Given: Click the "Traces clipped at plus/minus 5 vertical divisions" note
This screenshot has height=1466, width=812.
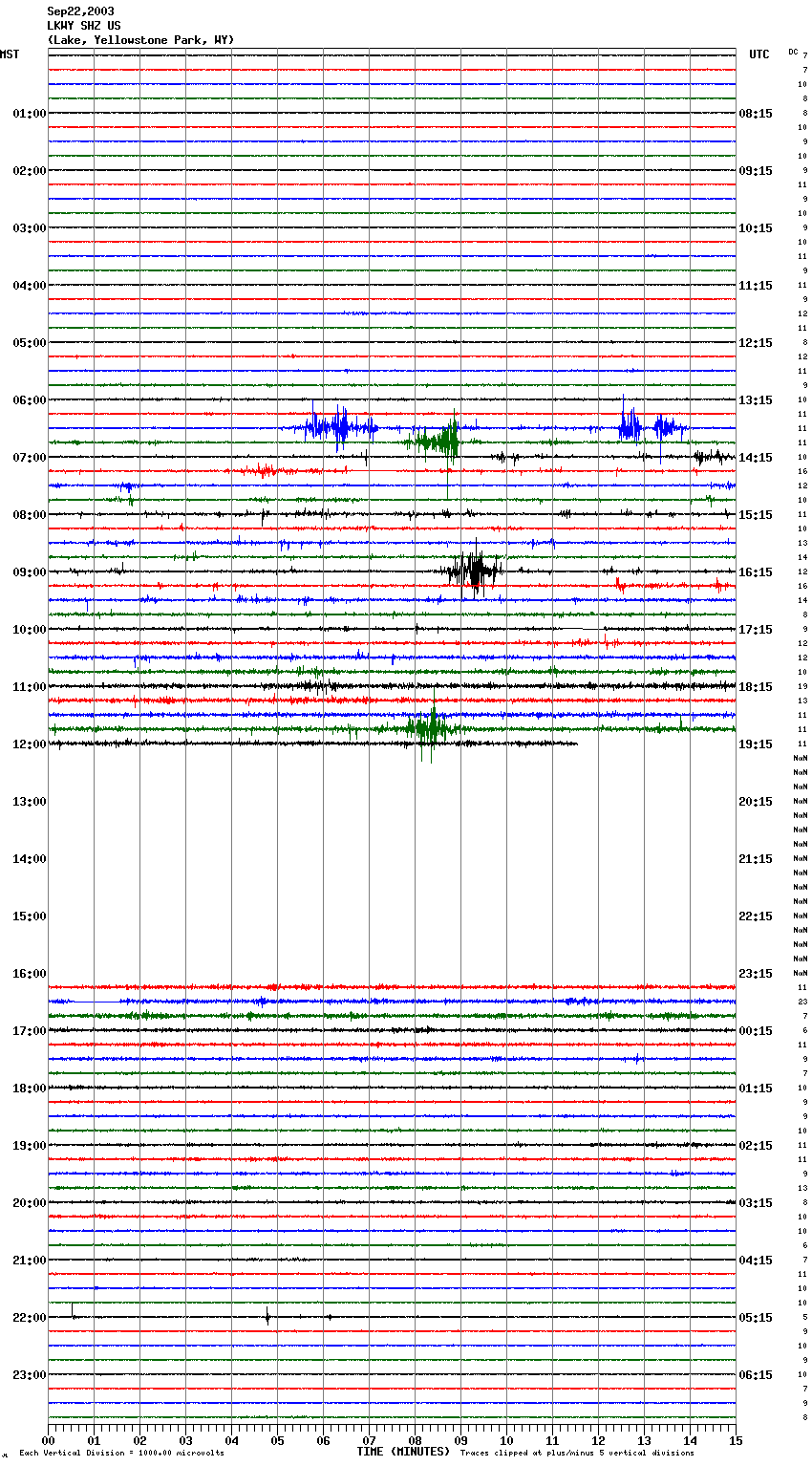Looking at the screenshot, I should 577,1454.
